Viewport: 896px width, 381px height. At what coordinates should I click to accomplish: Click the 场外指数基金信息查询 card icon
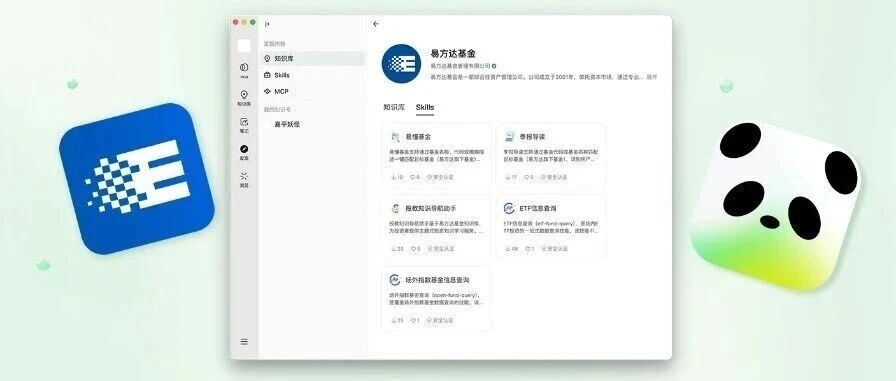click(395, 280)
